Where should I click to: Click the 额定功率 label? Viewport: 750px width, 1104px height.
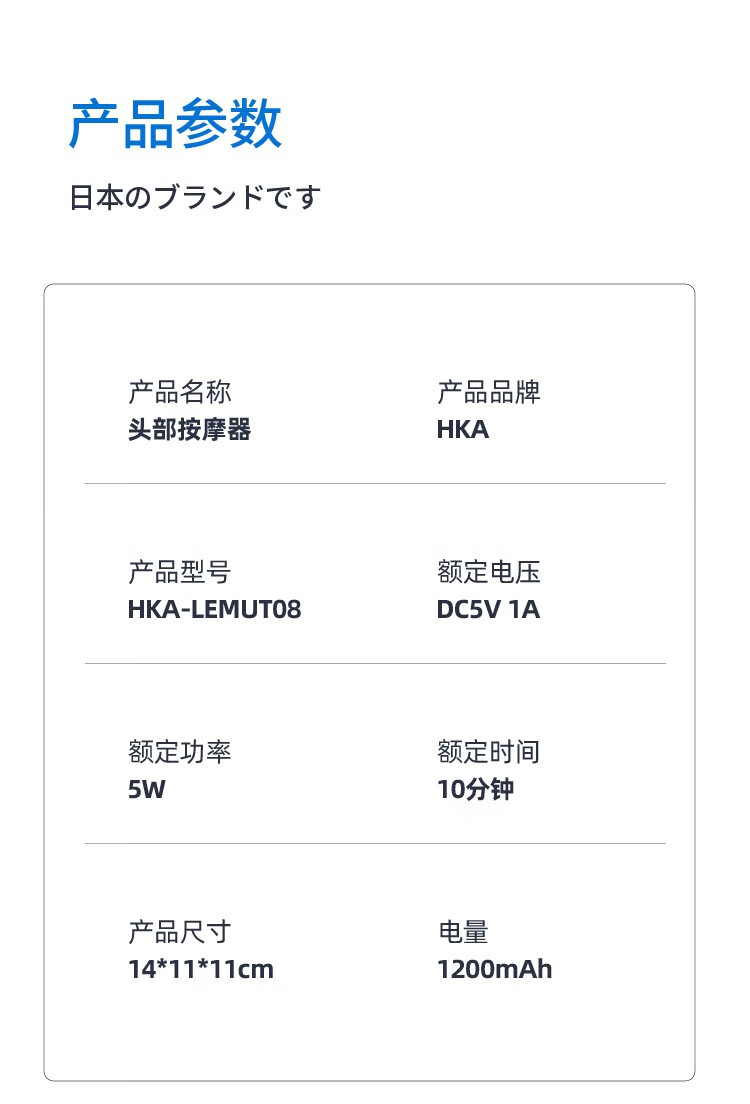tap(180, 752)
